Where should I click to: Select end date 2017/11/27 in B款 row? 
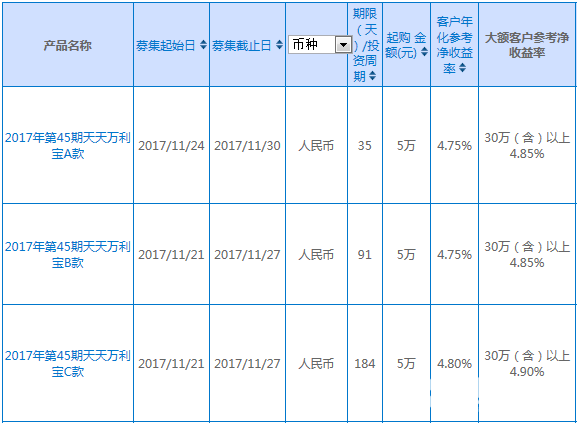click(247, 255)
